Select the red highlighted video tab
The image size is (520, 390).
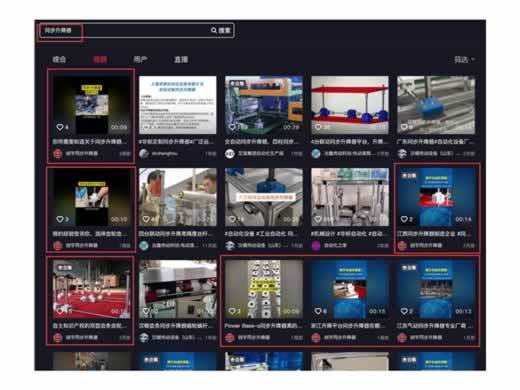pyautogui.click(x=100, y=60)
